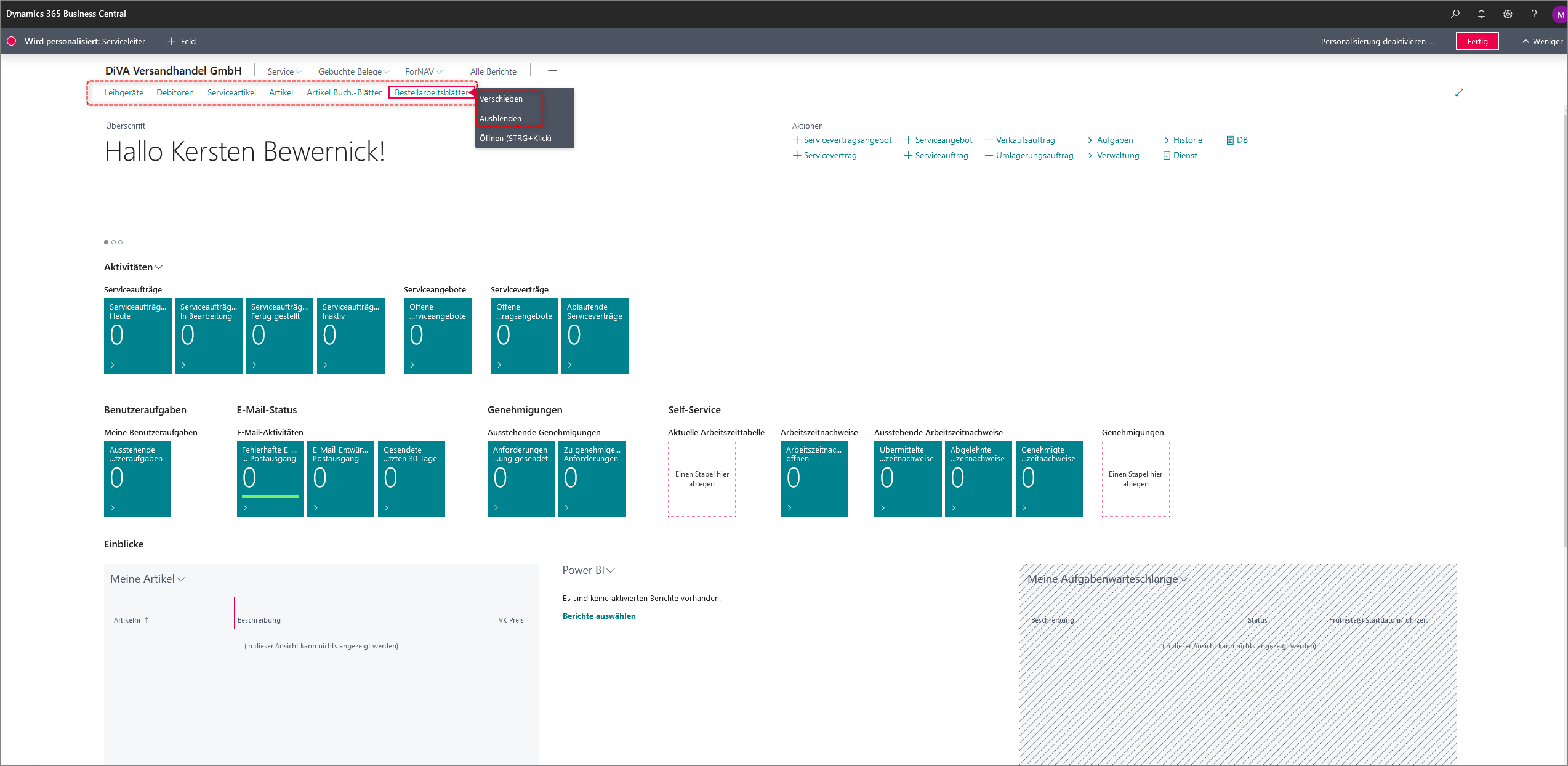This screenshot has width=1568, height=766.
Task: Open Debitoren navigation item
Action: [175, 92]
